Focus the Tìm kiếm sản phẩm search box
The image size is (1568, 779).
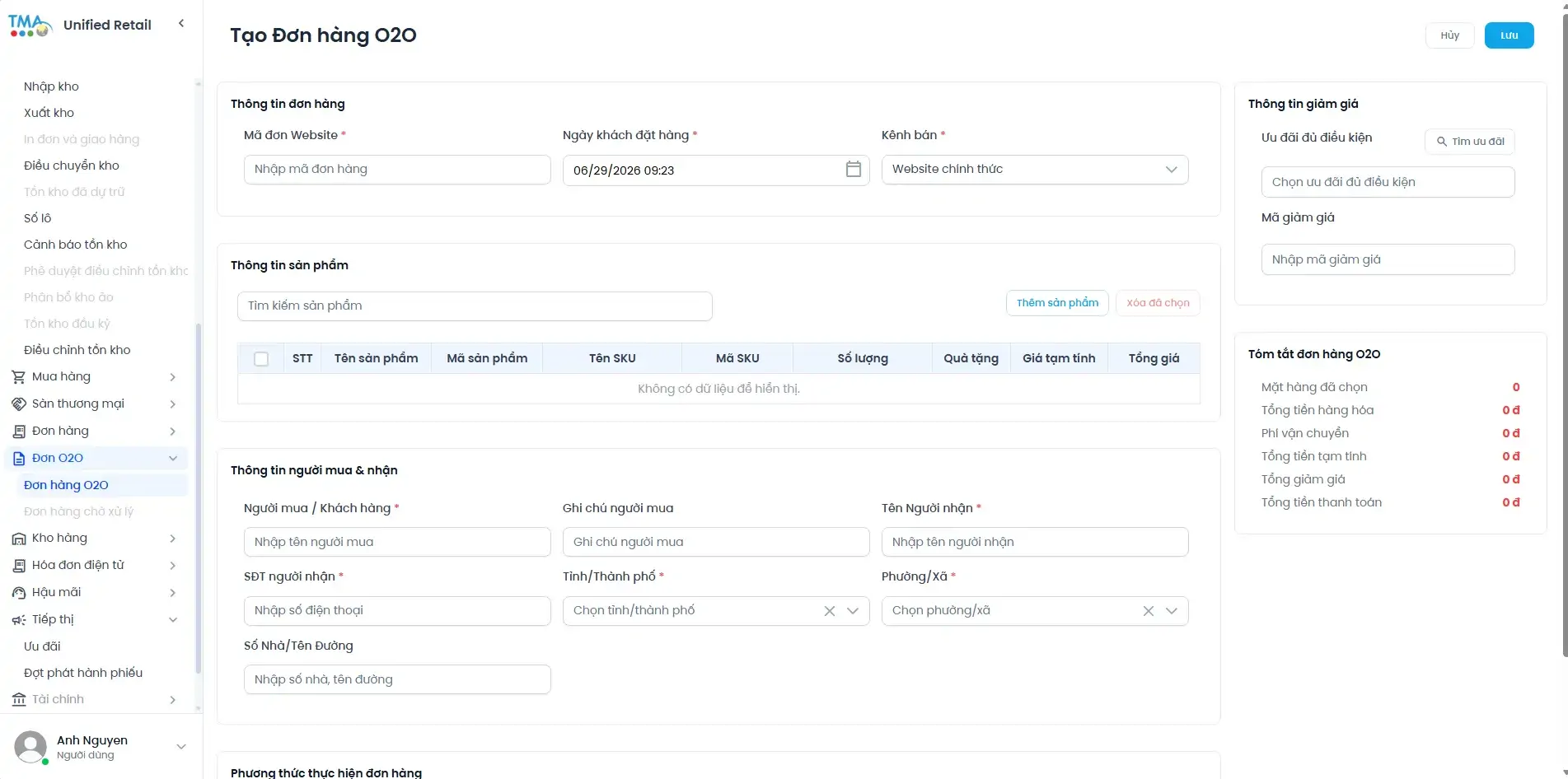475,306
